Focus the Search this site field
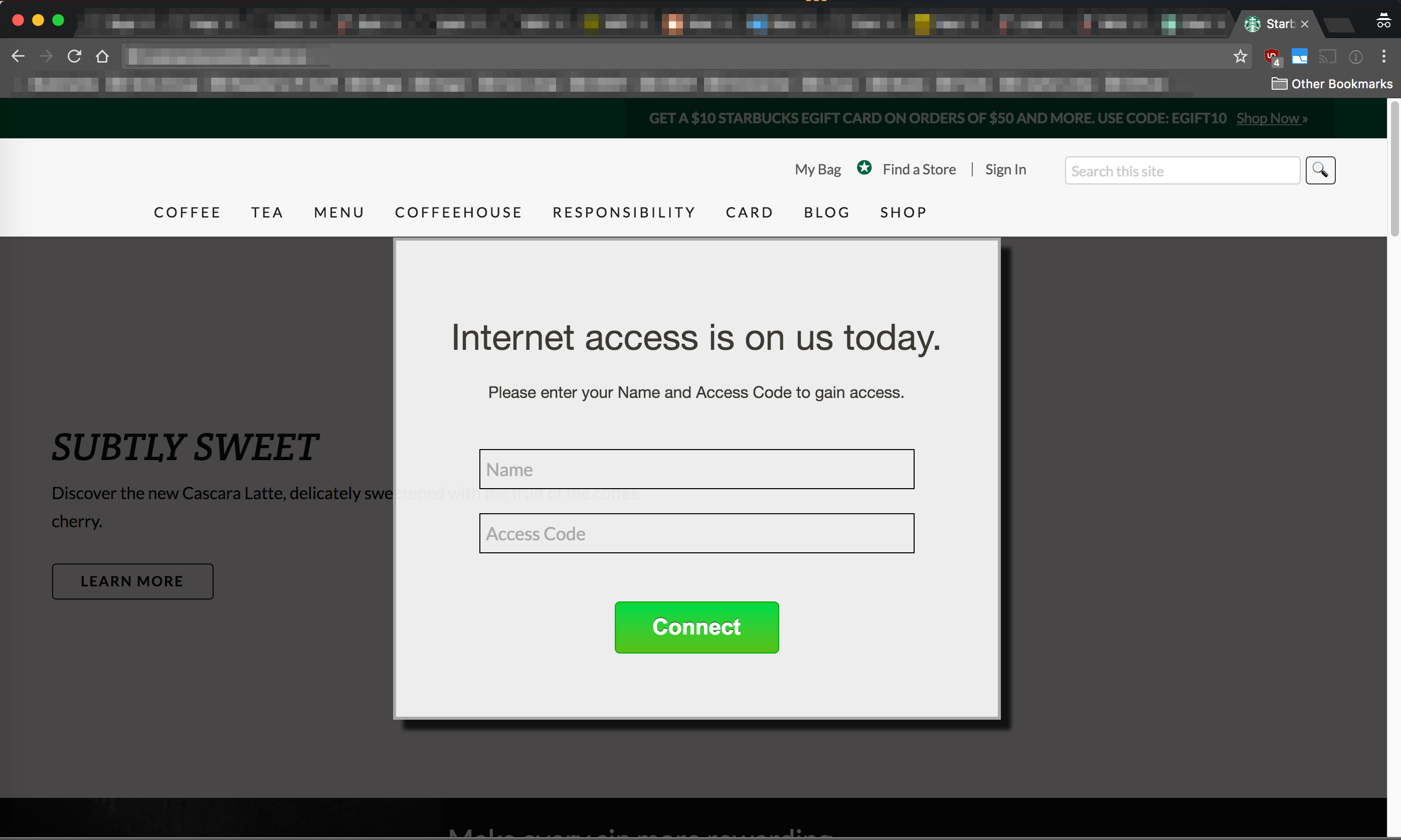 [x=1182, y=170]
